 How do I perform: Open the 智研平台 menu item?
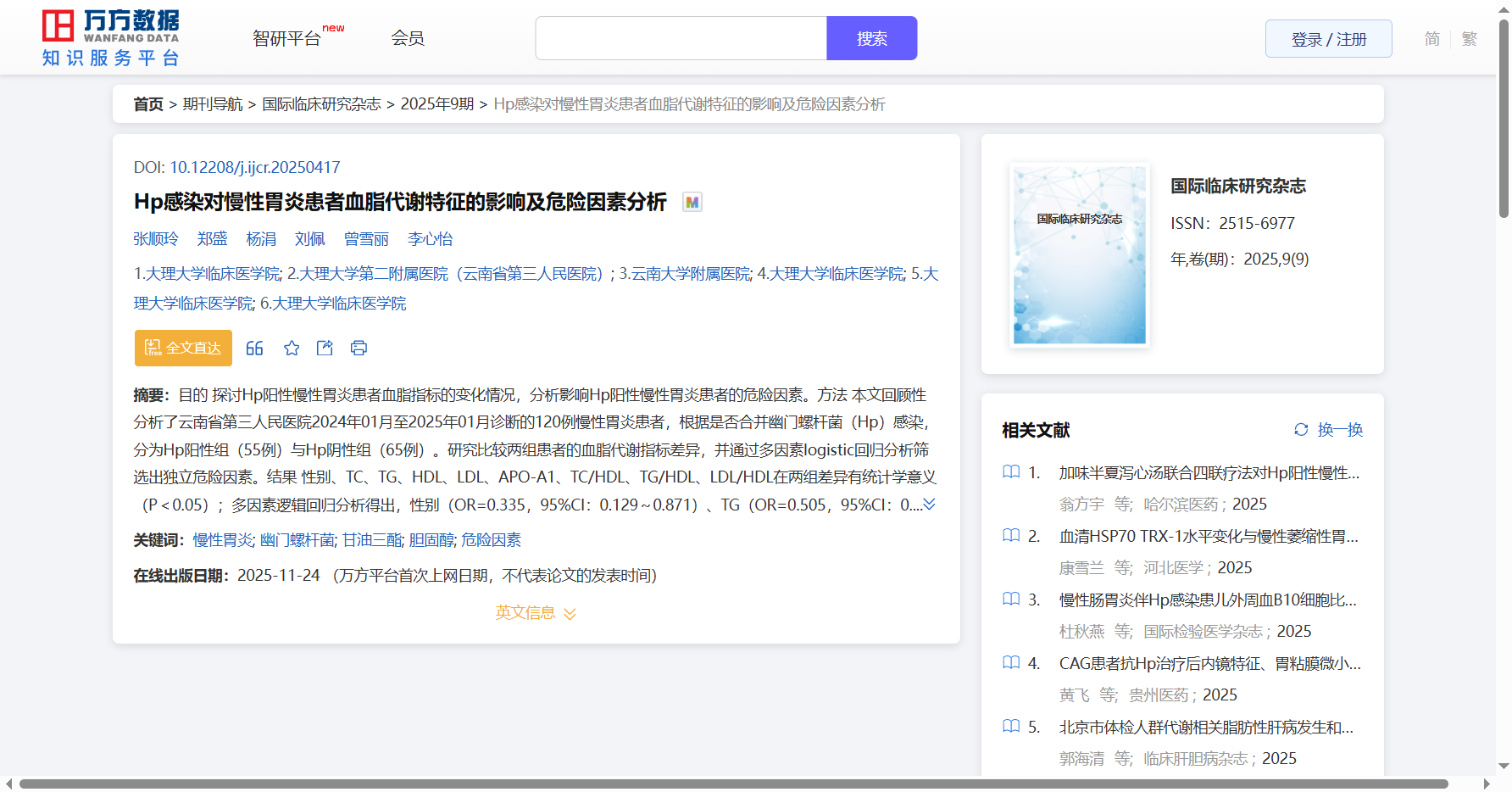(x=287, y=39)
